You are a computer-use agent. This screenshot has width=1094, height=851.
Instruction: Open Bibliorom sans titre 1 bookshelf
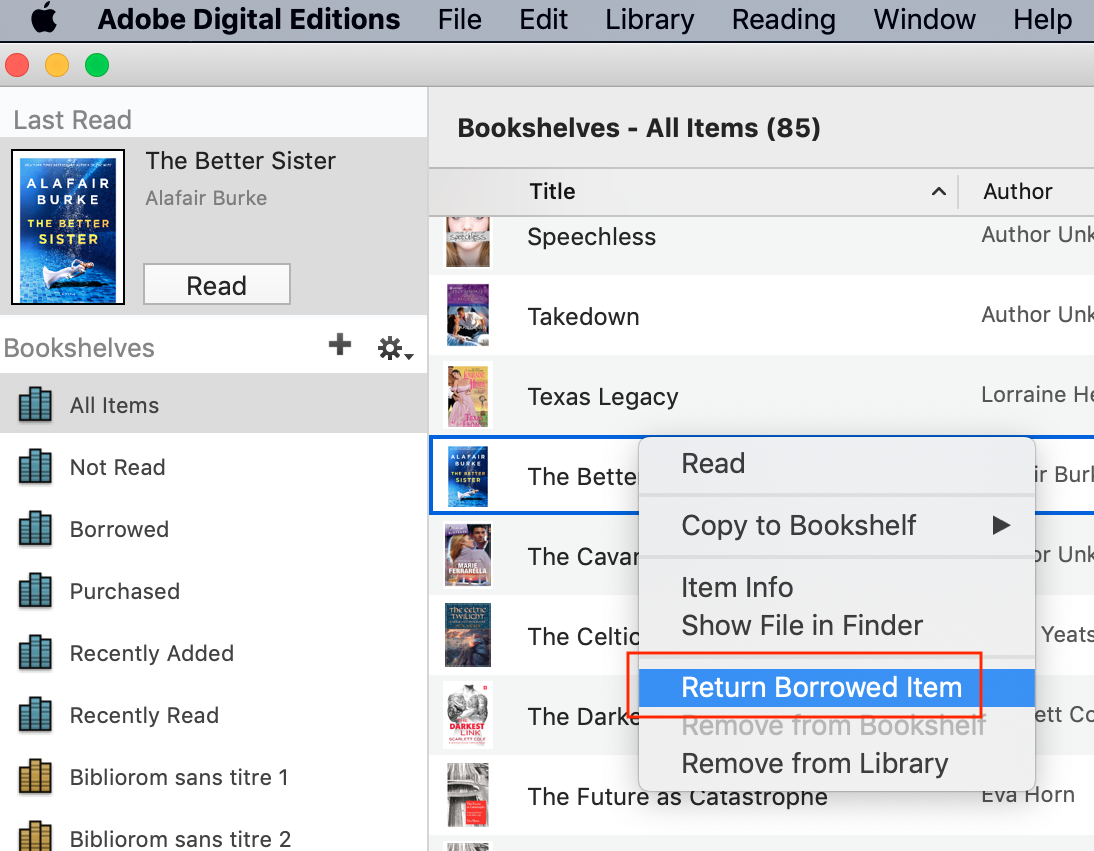click(x=178, y=778)
